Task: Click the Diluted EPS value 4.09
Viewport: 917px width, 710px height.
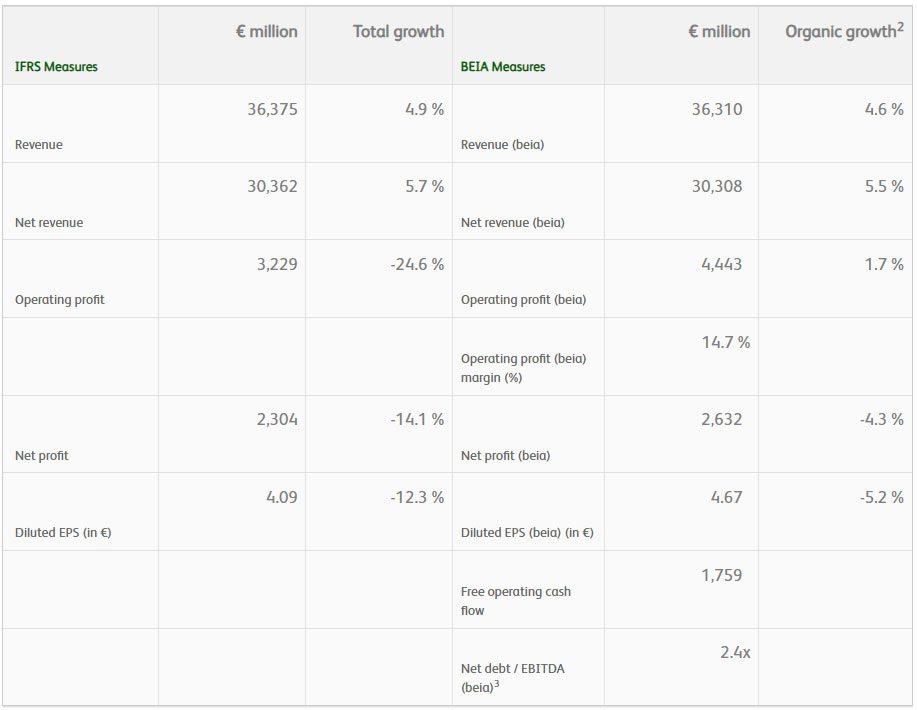Action: tap(282, 497)
